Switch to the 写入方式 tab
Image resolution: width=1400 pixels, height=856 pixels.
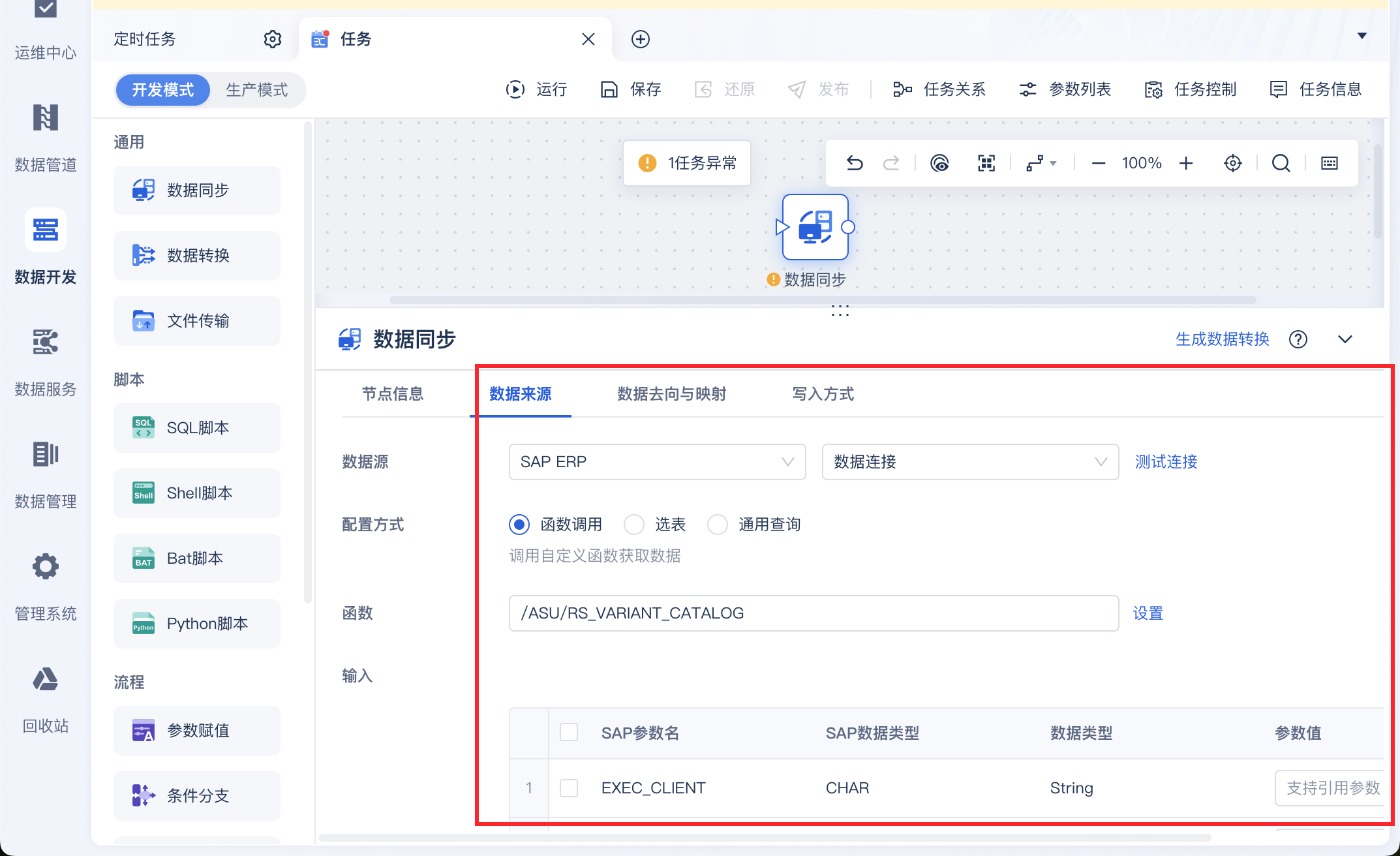tap(823, 394)
